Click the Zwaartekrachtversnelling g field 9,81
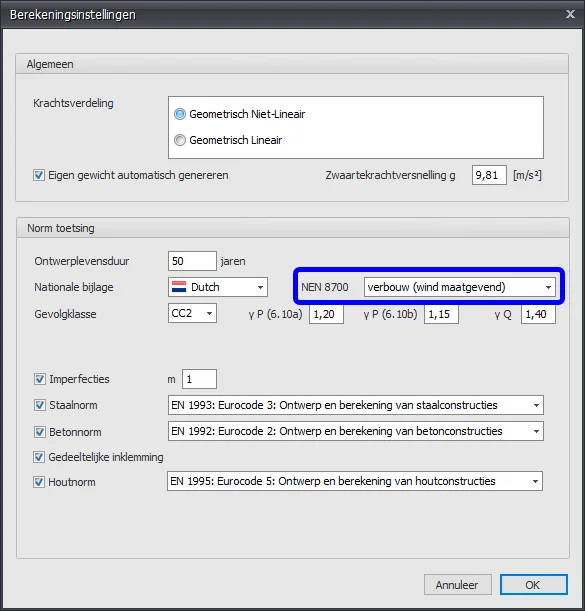Image resolution: width=585 pixels, height=611 pixels. pyautogui.click(x=489, y=175)
